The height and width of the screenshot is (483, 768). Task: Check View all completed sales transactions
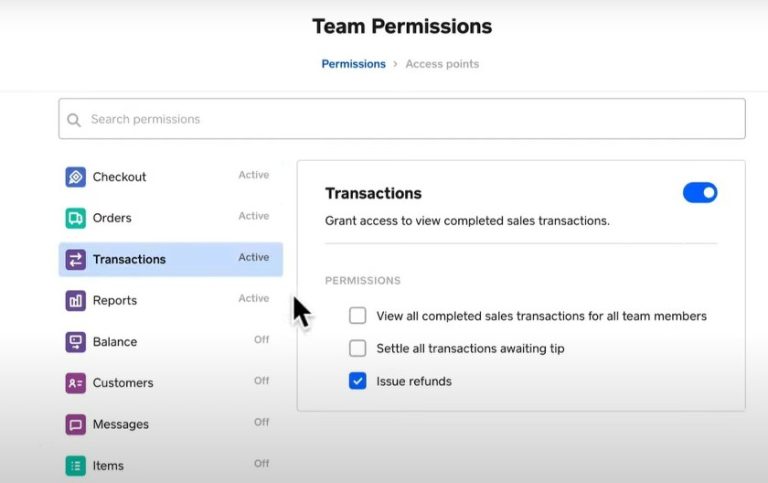pos(358,316)
